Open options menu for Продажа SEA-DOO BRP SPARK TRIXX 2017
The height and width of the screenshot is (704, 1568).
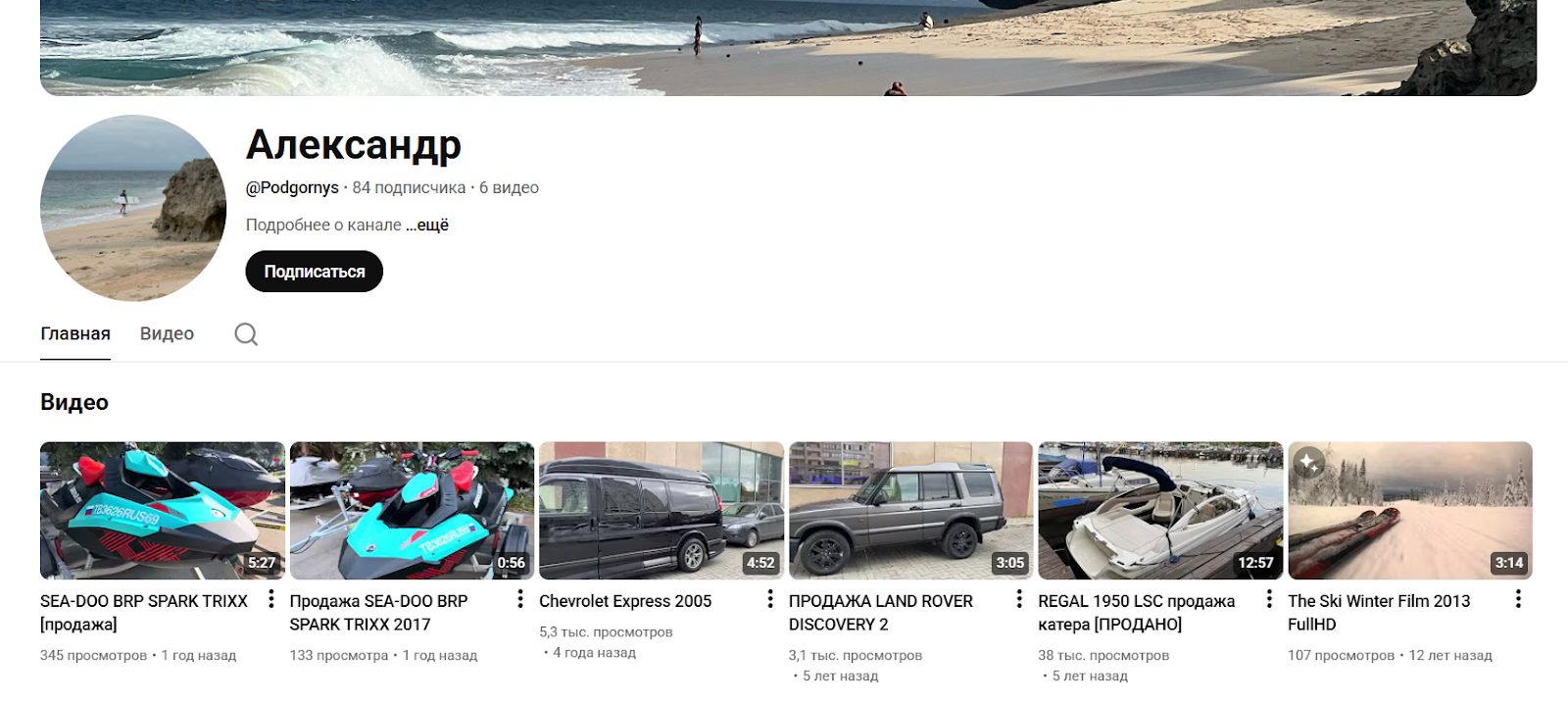click(x=520, y=599)
